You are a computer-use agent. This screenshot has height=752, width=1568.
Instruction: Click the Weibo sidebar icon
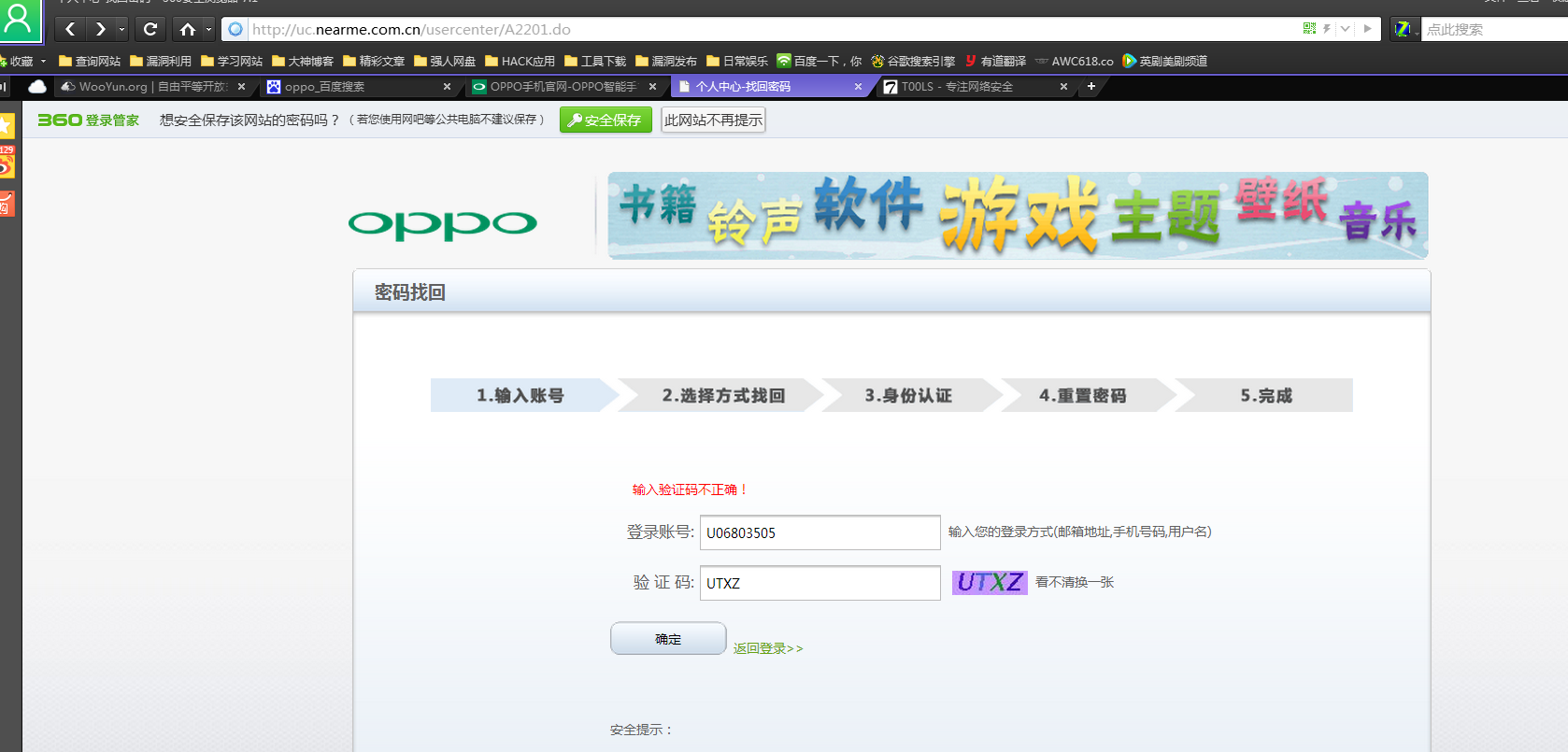pos(7,163)
